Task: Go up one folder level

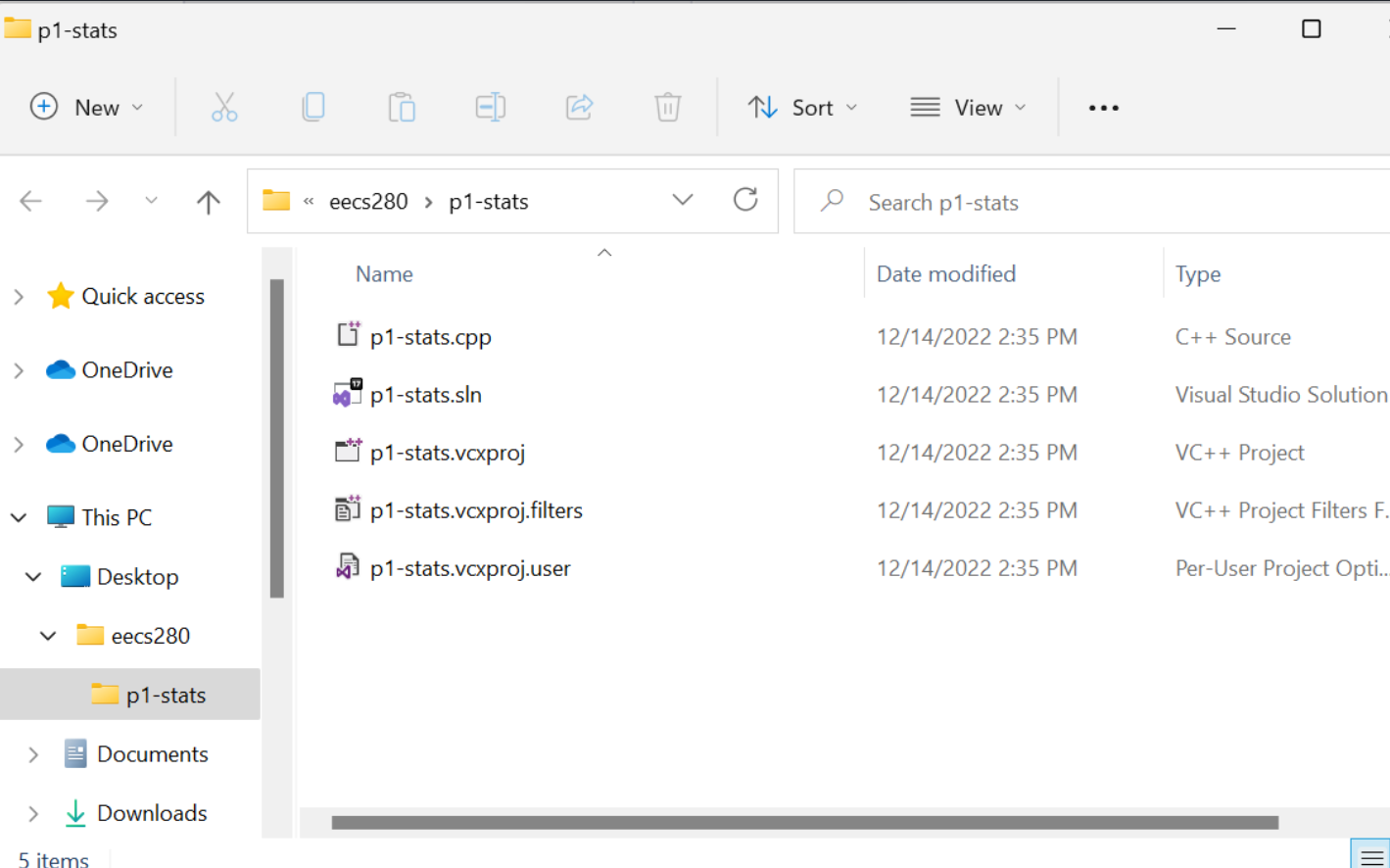Action: coord(208,202)
